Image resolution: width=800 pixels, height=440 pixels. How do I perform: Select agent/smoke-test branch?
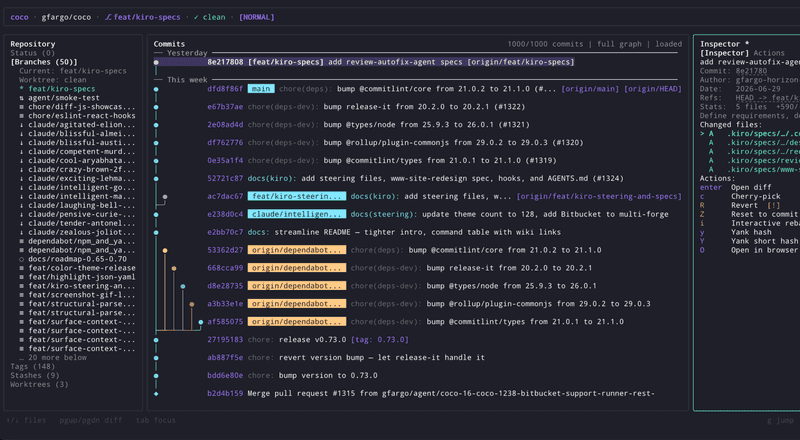coord(59,97)
